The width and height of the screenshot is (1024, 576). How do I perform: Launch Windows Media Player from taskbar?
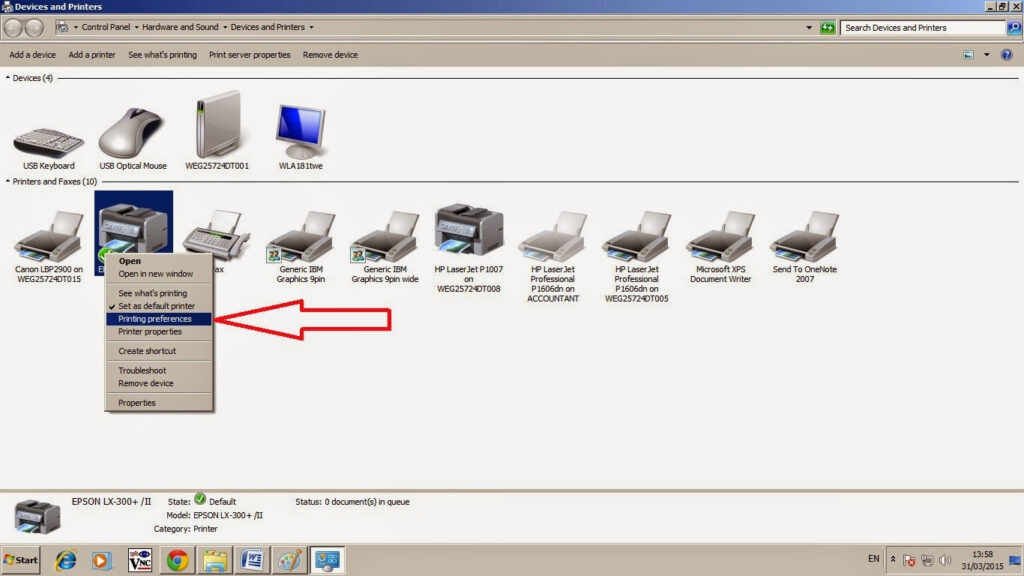tap(101, 560)
